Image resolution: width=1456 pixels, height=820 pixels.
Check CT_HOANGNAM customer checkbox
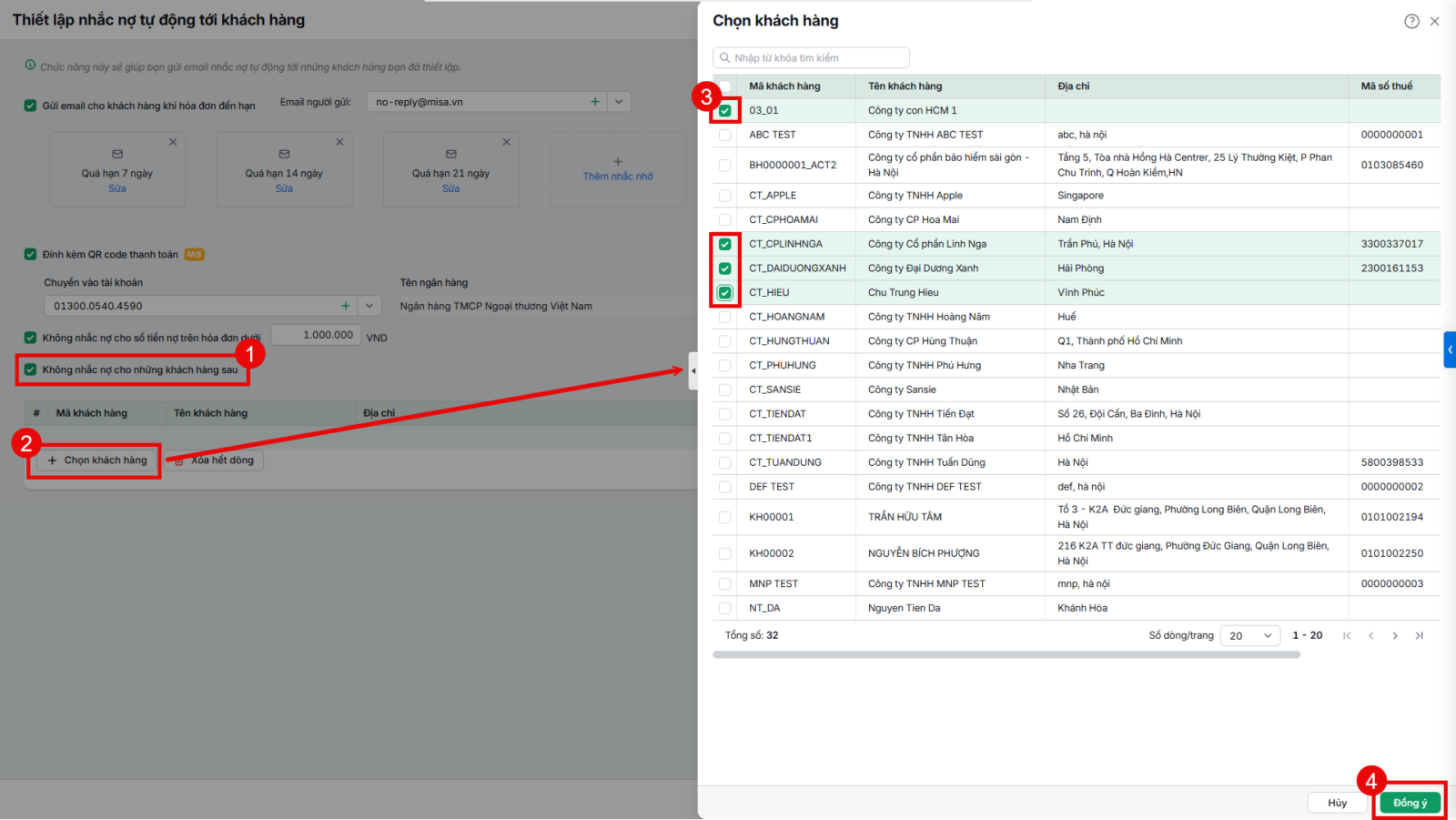tap(725, 317)
